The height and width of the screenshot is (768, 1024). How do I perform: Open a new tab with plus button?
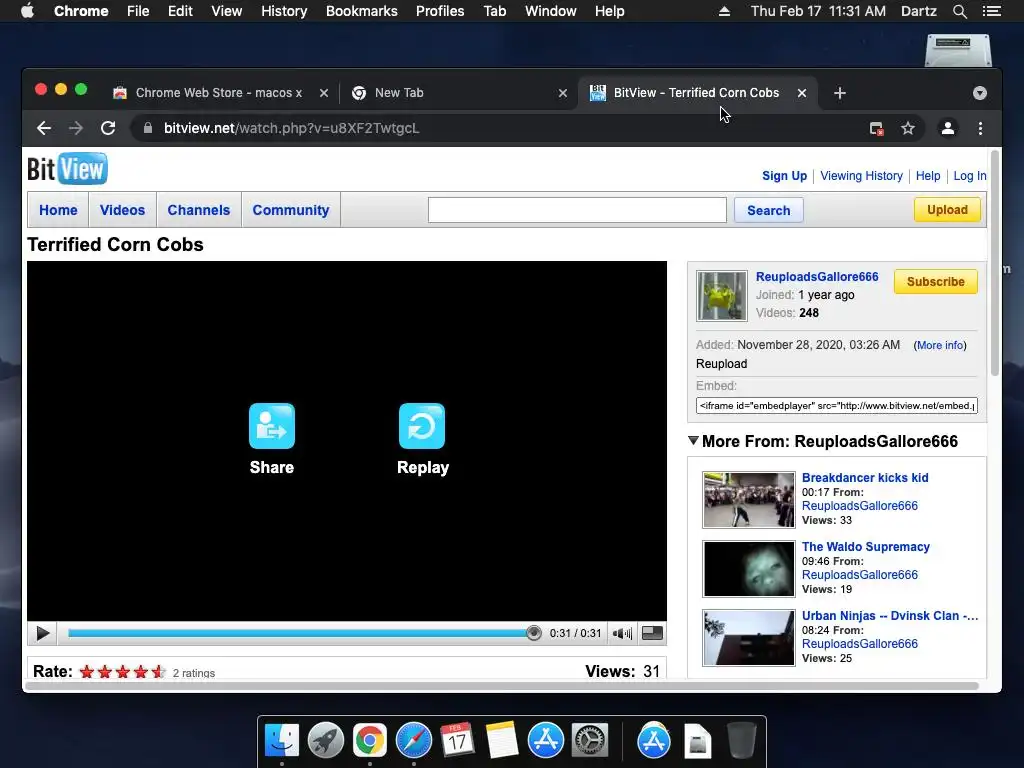pyautogui.click(x=840, y=93)
